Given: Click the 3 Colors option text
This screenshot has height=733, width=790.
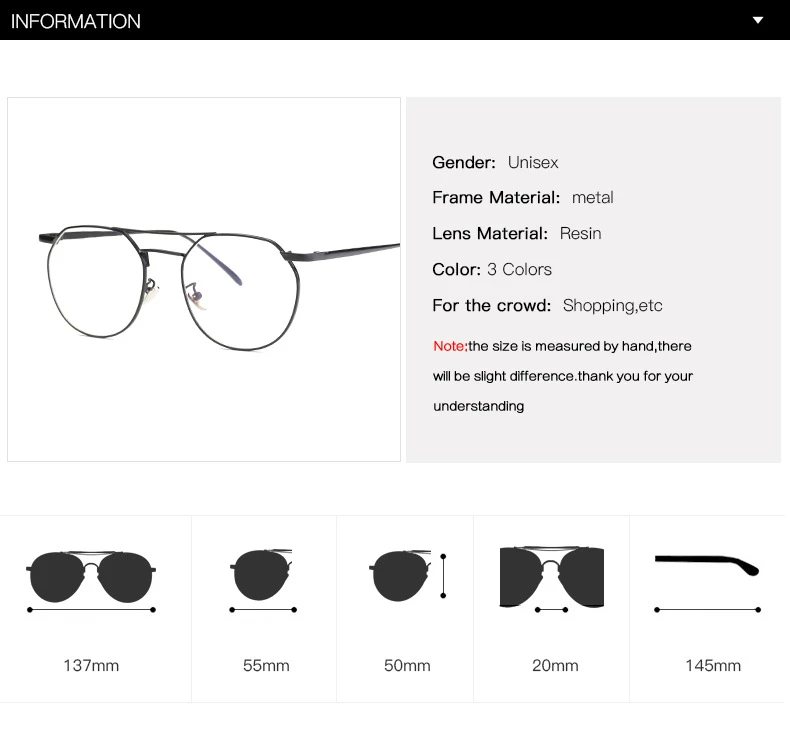Looking at the screenshot, I should pos(519,270).
